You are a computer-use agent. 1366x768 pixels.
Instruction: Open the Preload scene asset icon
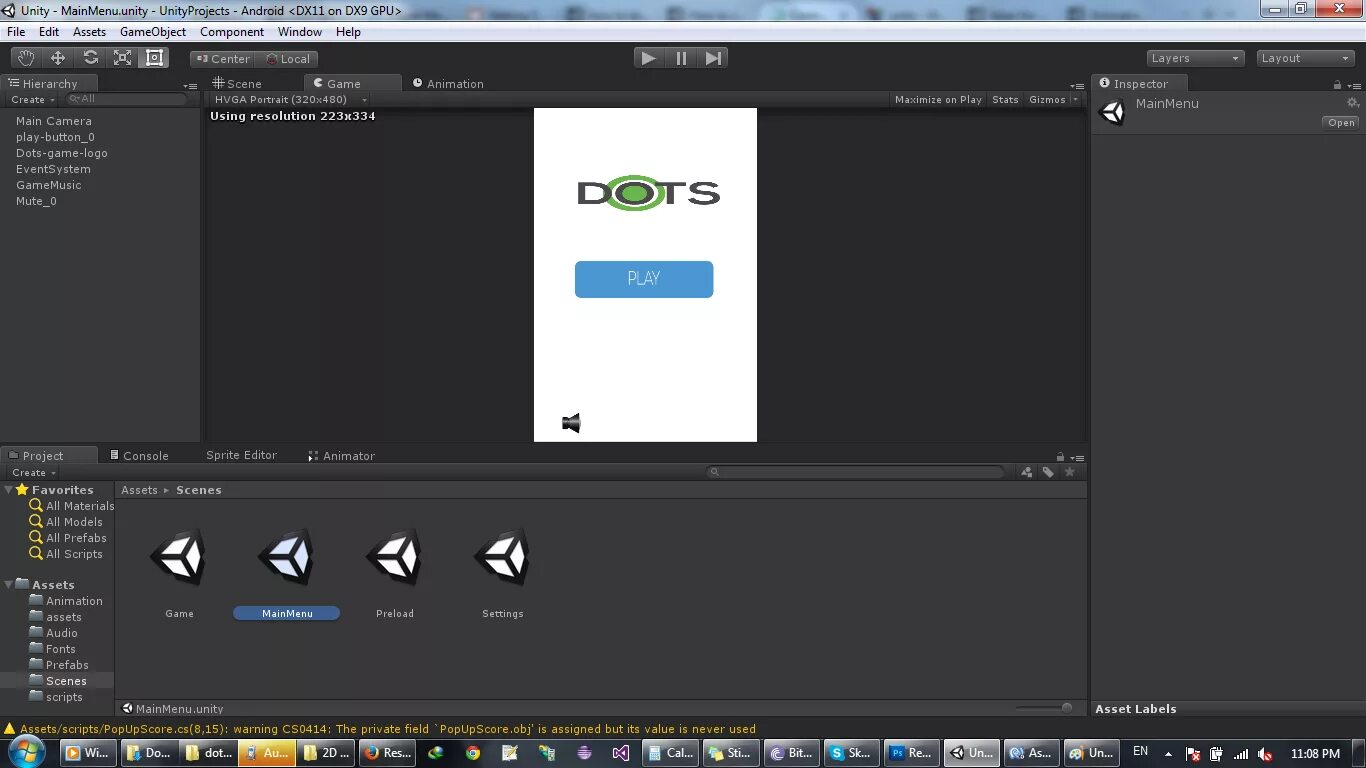pos(395,557)
